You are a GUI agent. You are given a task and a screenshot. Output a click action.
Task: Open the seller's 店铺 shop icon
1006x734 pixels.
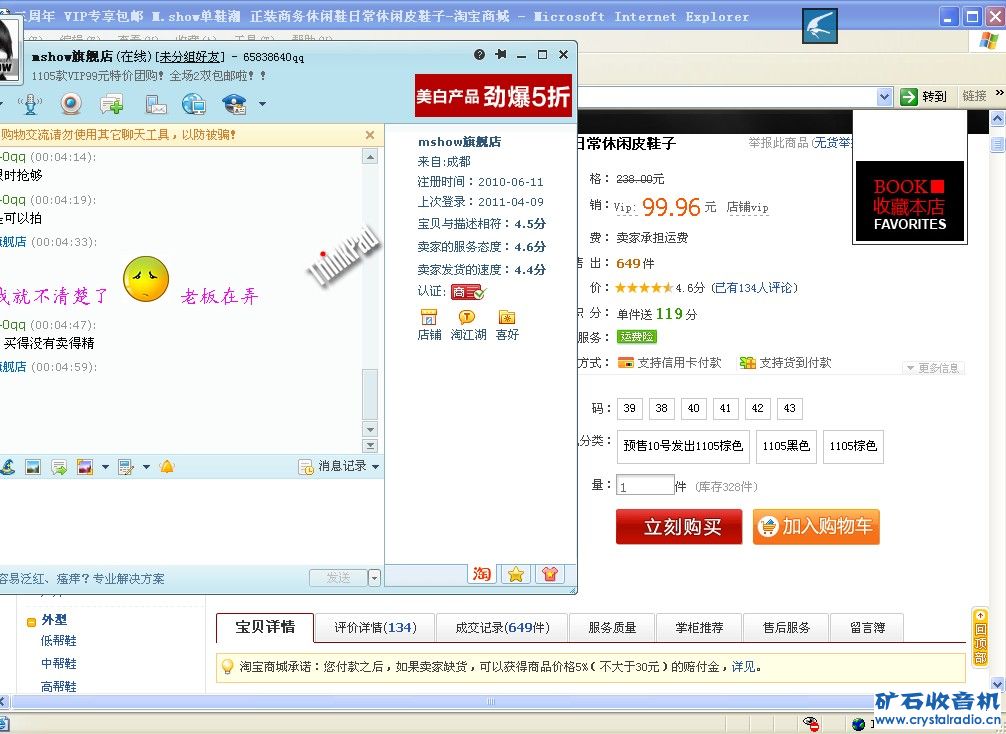coord(429,325)
